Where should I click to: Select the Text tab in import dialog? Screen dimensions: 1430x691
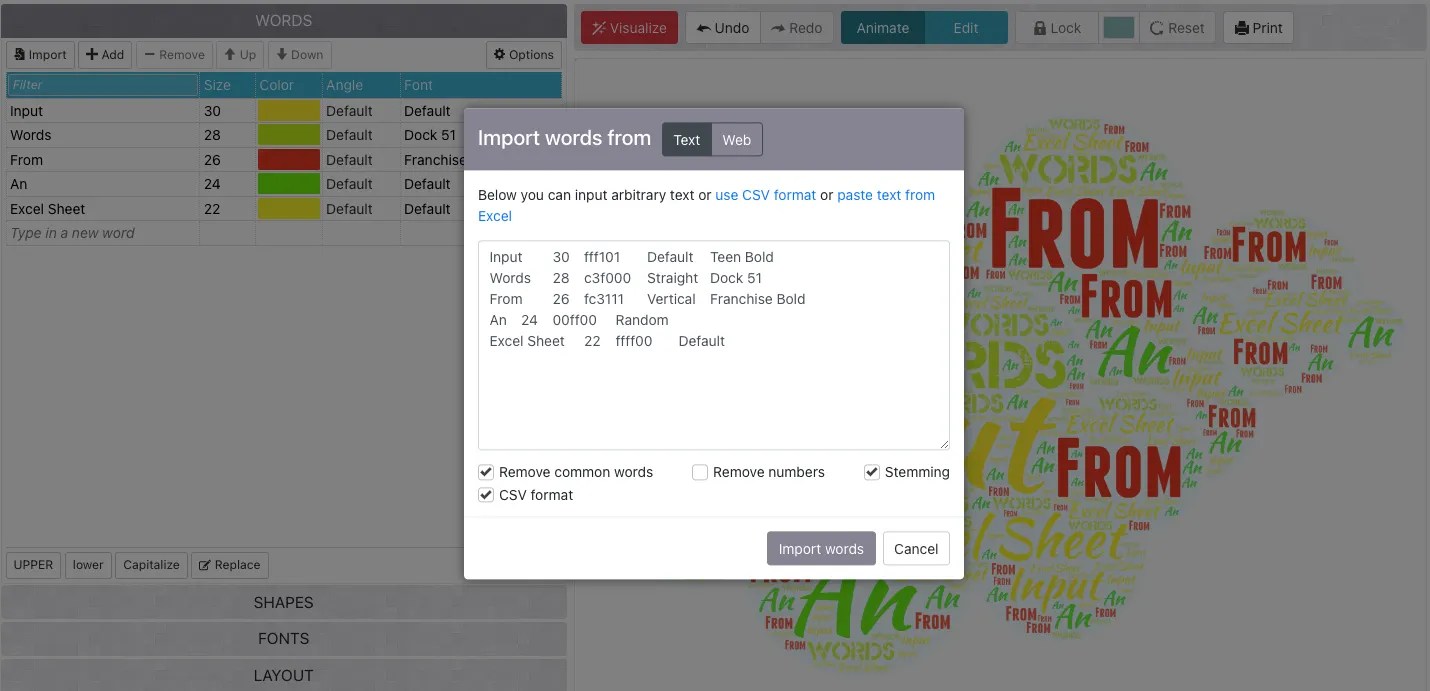tap(687, 140)
